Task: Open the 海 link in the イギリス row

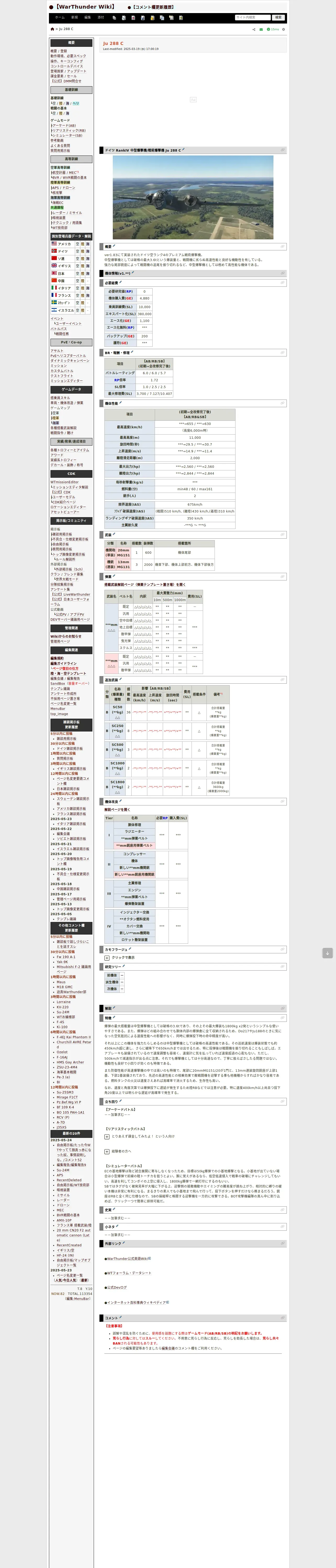Action: pos(88,266)
